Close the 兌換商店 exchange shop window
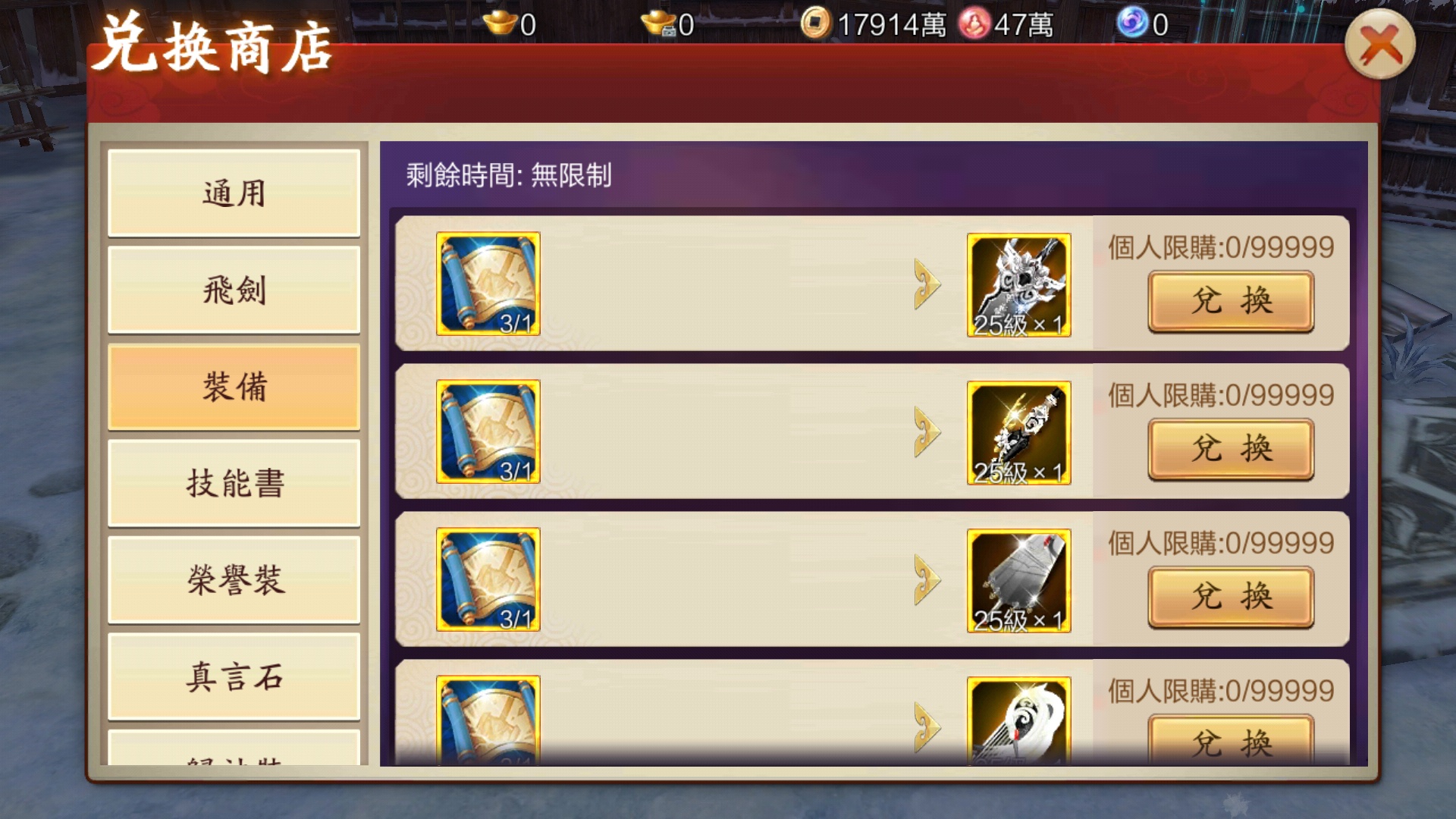 tap(1379, 44)
